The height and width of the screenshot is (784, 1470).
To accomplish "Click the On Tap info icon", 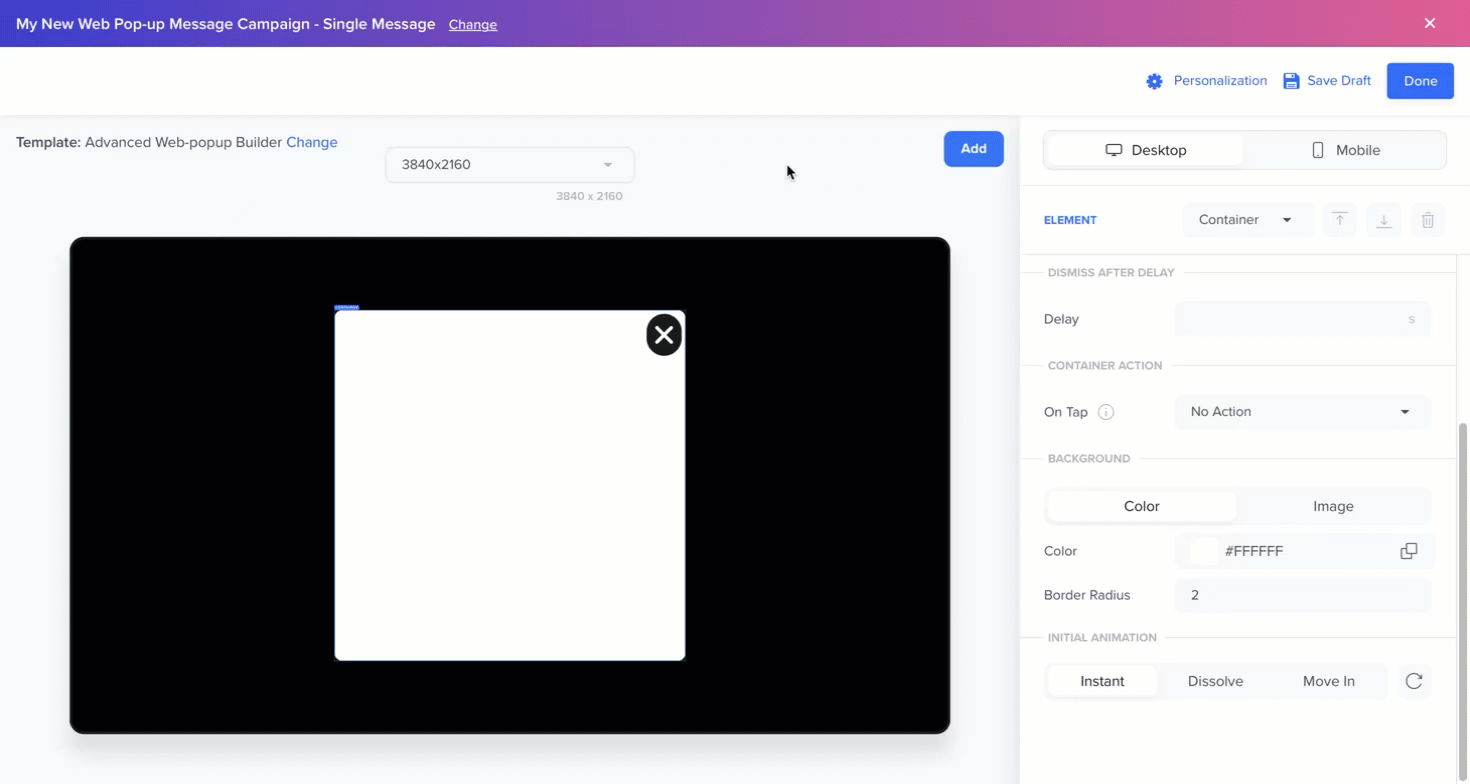I will pyautogui.click(x=1106, y=412).
